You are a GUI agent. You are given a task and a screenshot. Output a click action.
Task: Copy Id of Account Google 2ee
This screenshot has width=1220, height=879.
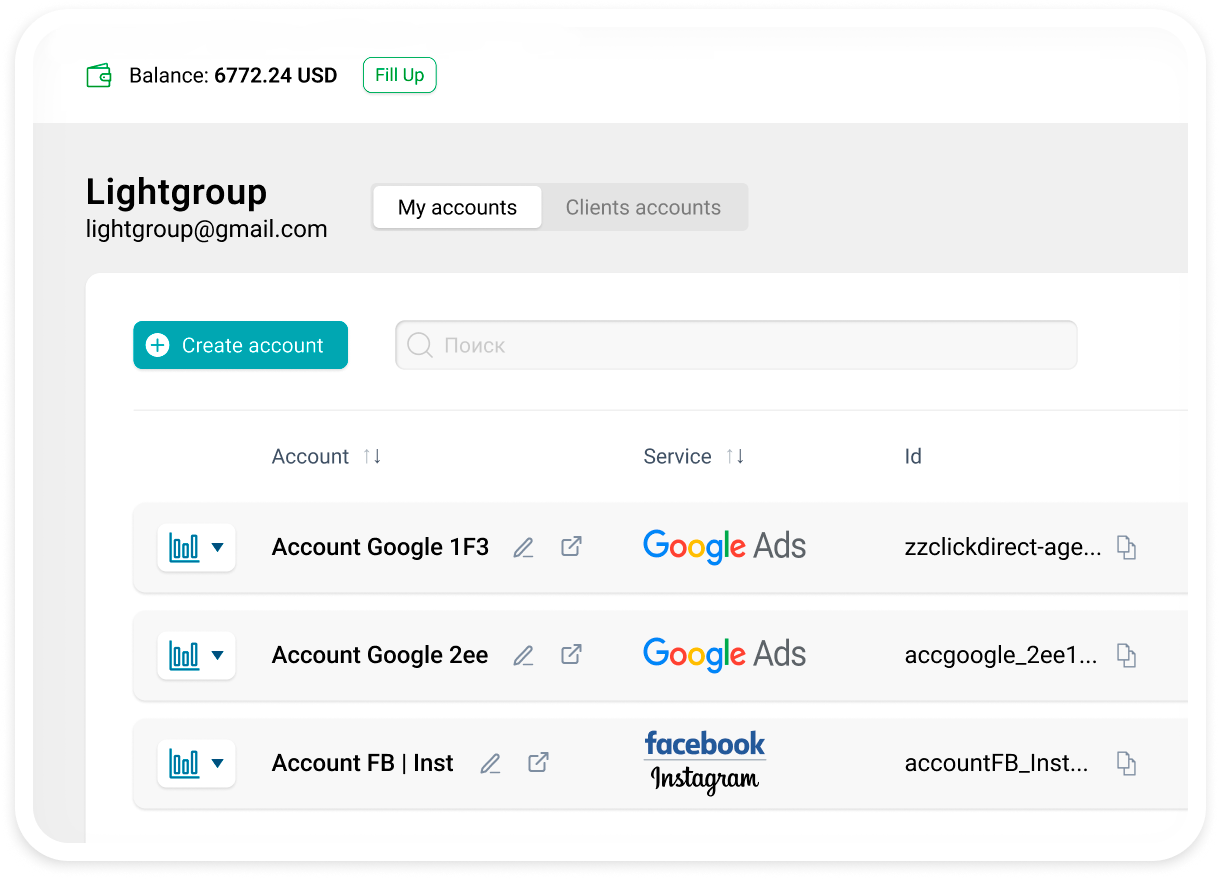(x=1127, y=655)
